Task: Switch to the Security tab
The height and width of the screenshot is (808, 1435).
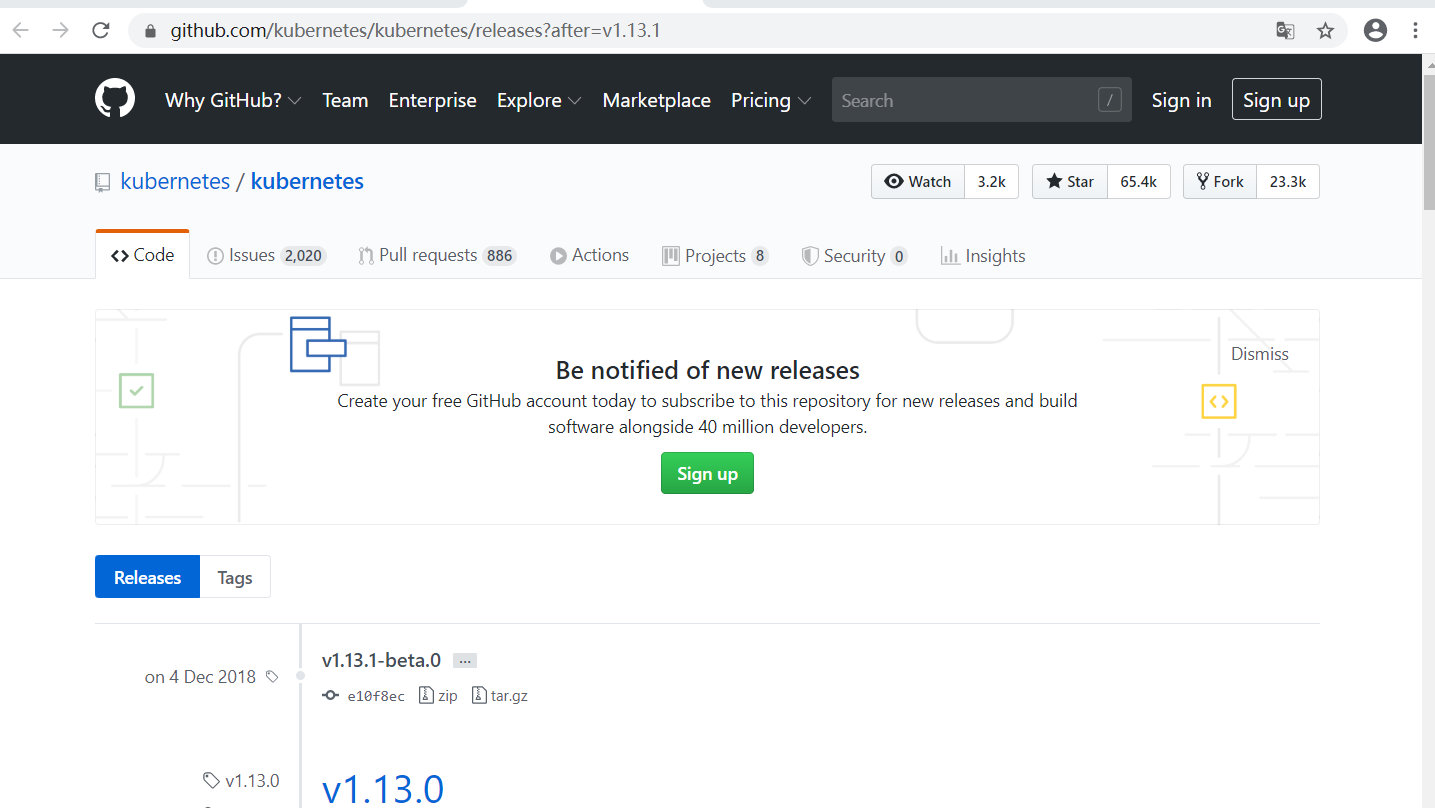Action: point(854,255)
